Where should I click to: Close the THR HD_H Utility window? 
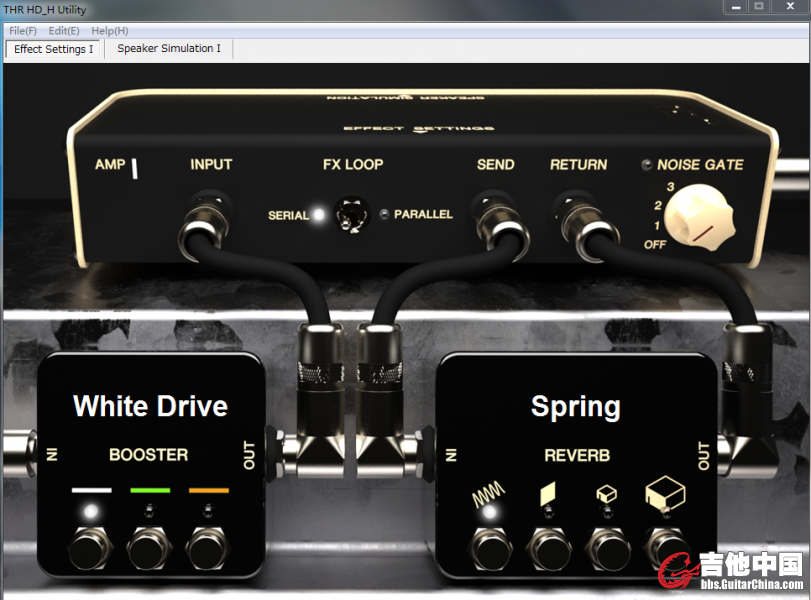pos(790,6)
